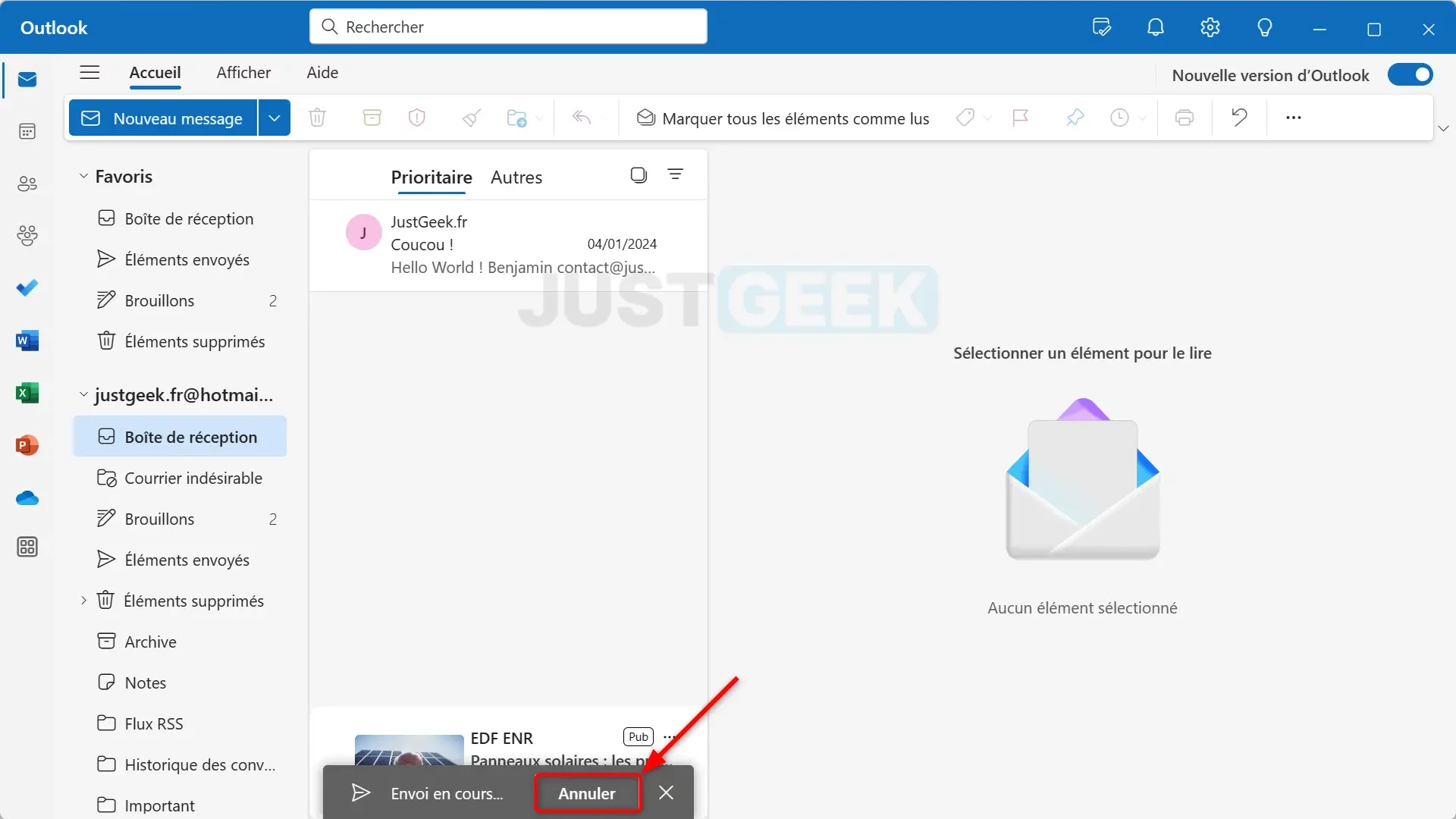Click Marquer tous les éléments comme lus

point(783,118)
